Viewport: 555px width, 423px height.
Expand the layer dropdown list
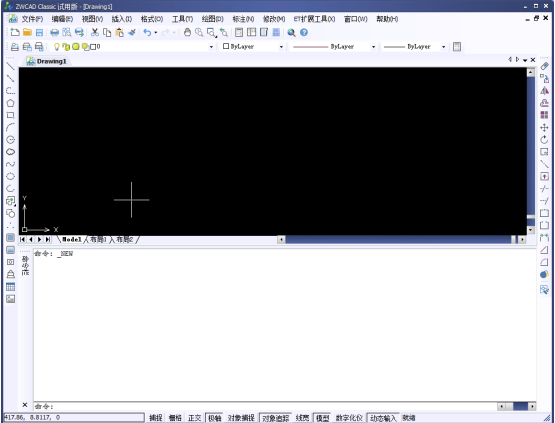(x=211, y=47)
